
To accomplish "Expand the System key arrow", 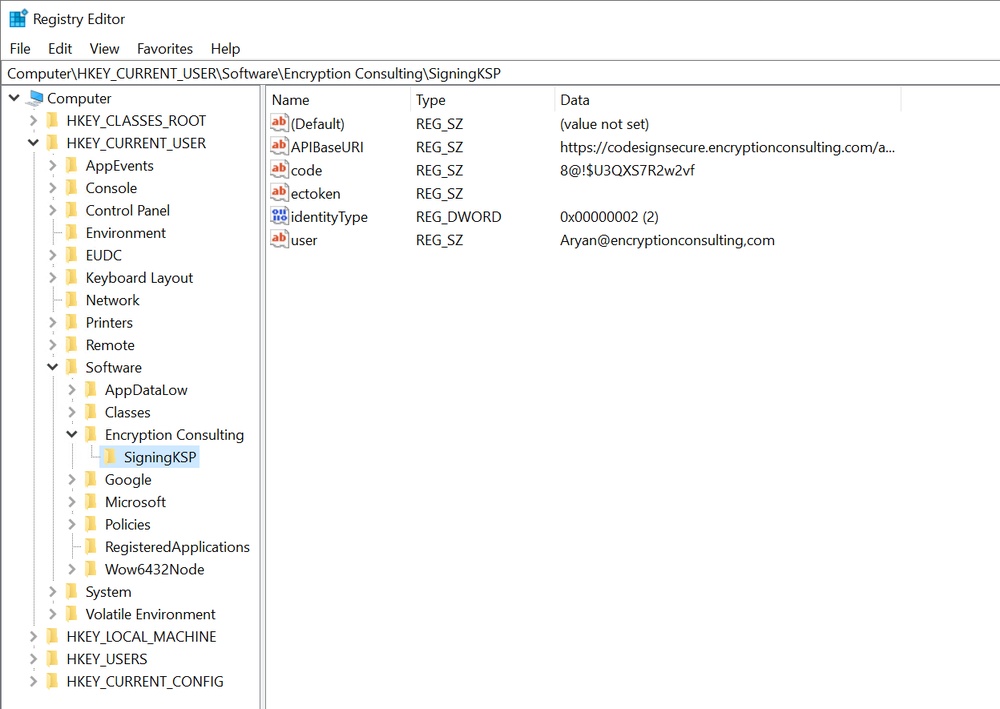I will (x=52, y=592).
